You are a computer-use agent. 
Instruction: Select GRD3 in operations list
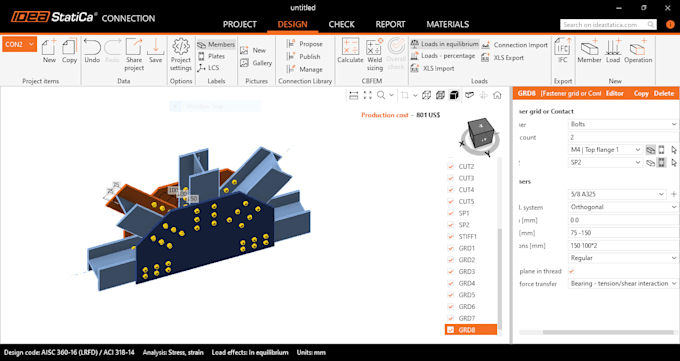point(467,271)
